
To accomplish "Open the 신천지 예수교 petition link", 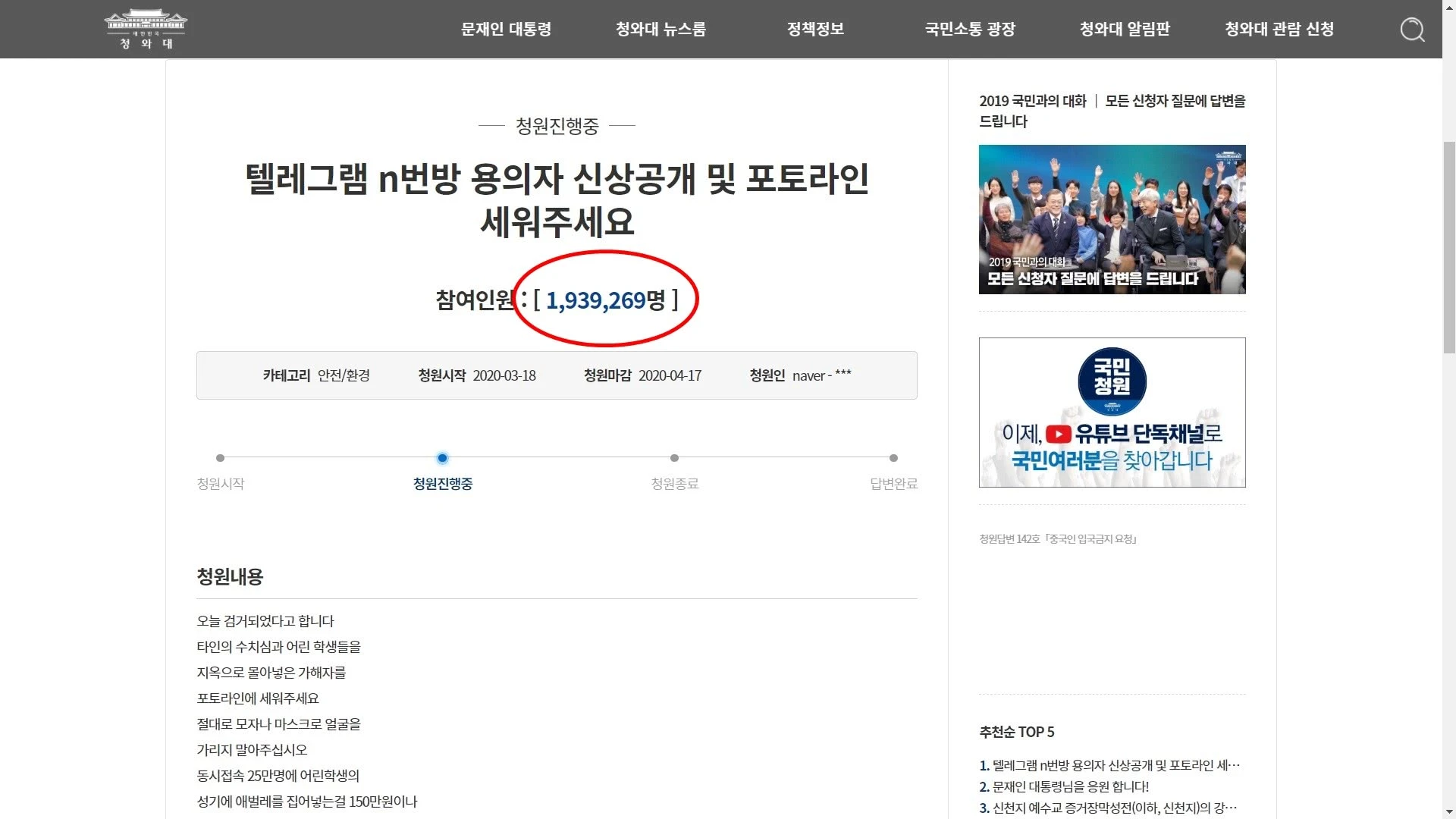I will [x=1108, y=808].
